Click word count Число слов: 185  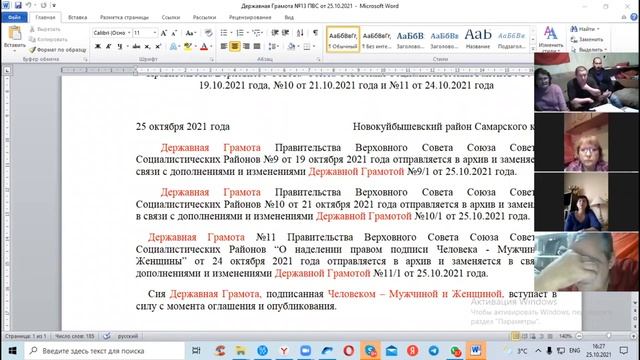click(75, 336)
